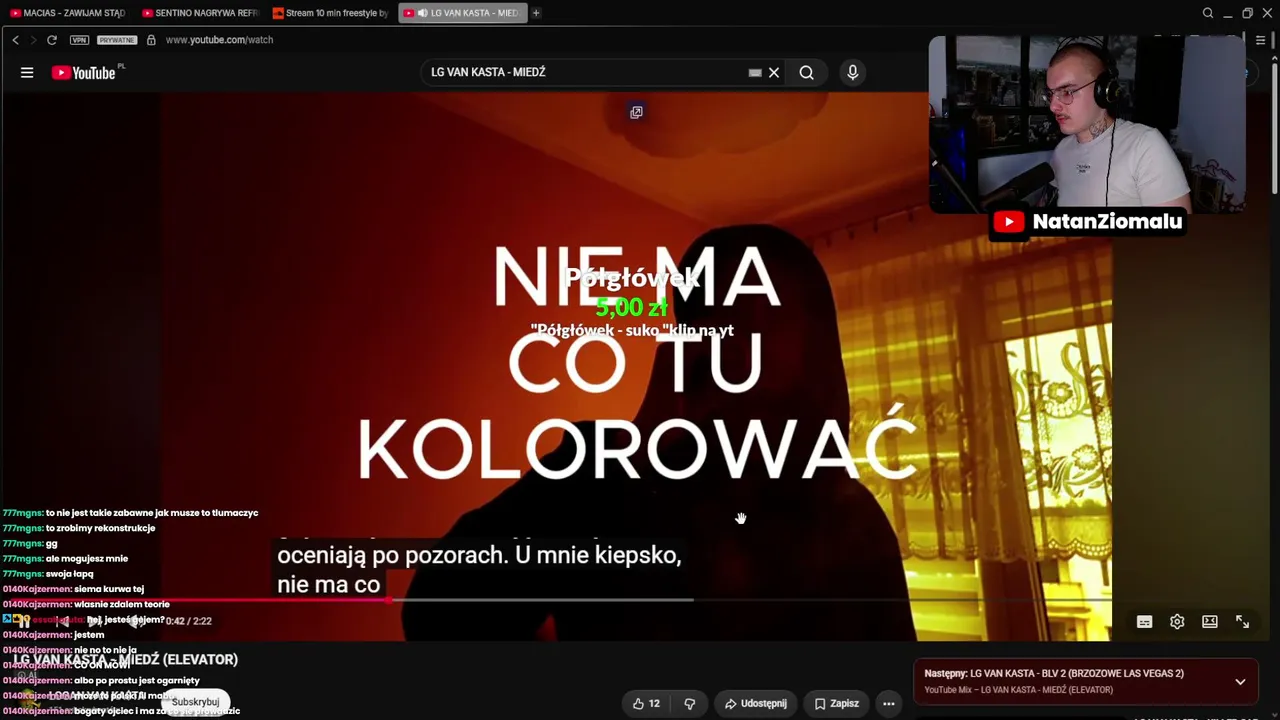The image size is (1280, 720).
Task: Open the YouTube hamburger guide menu
Action: tap(27, 72)
